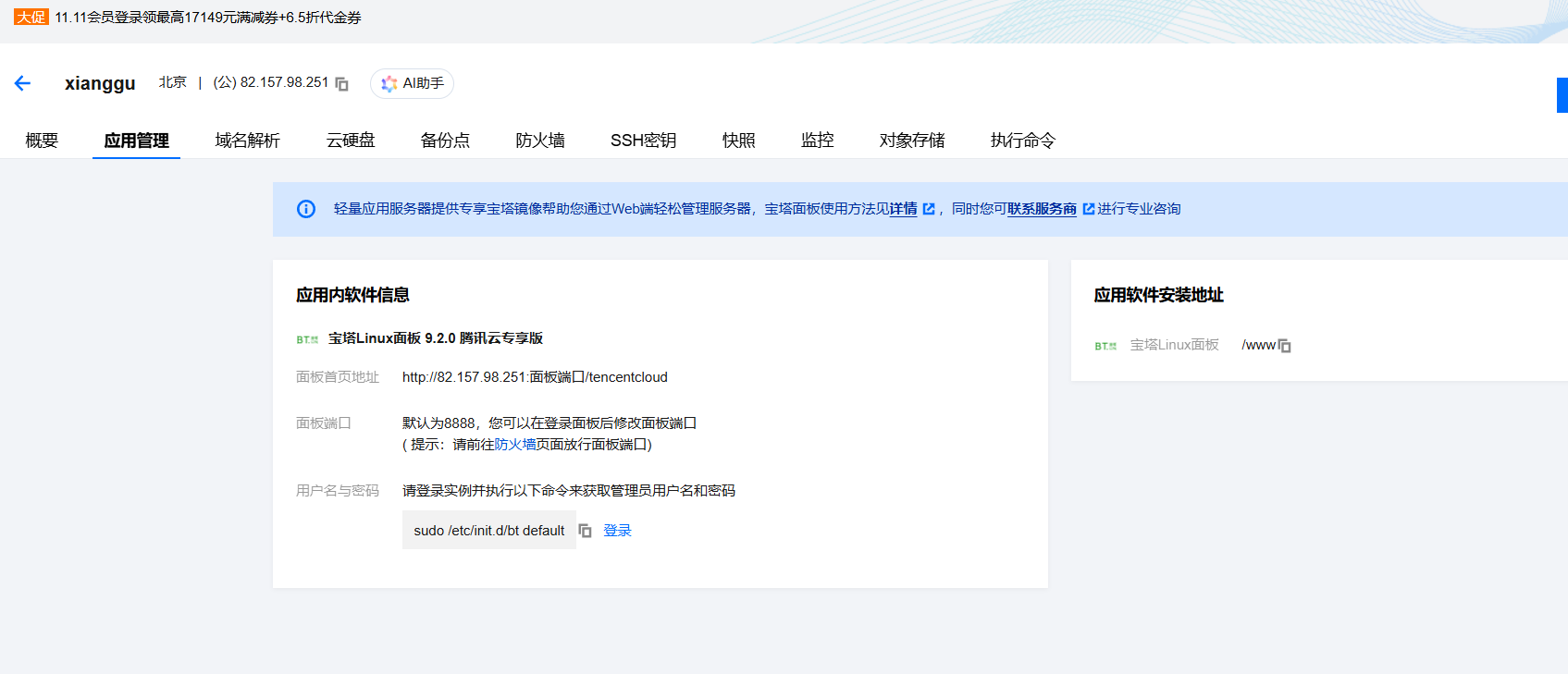Open the 执行命令 tab

(1023, 141)
